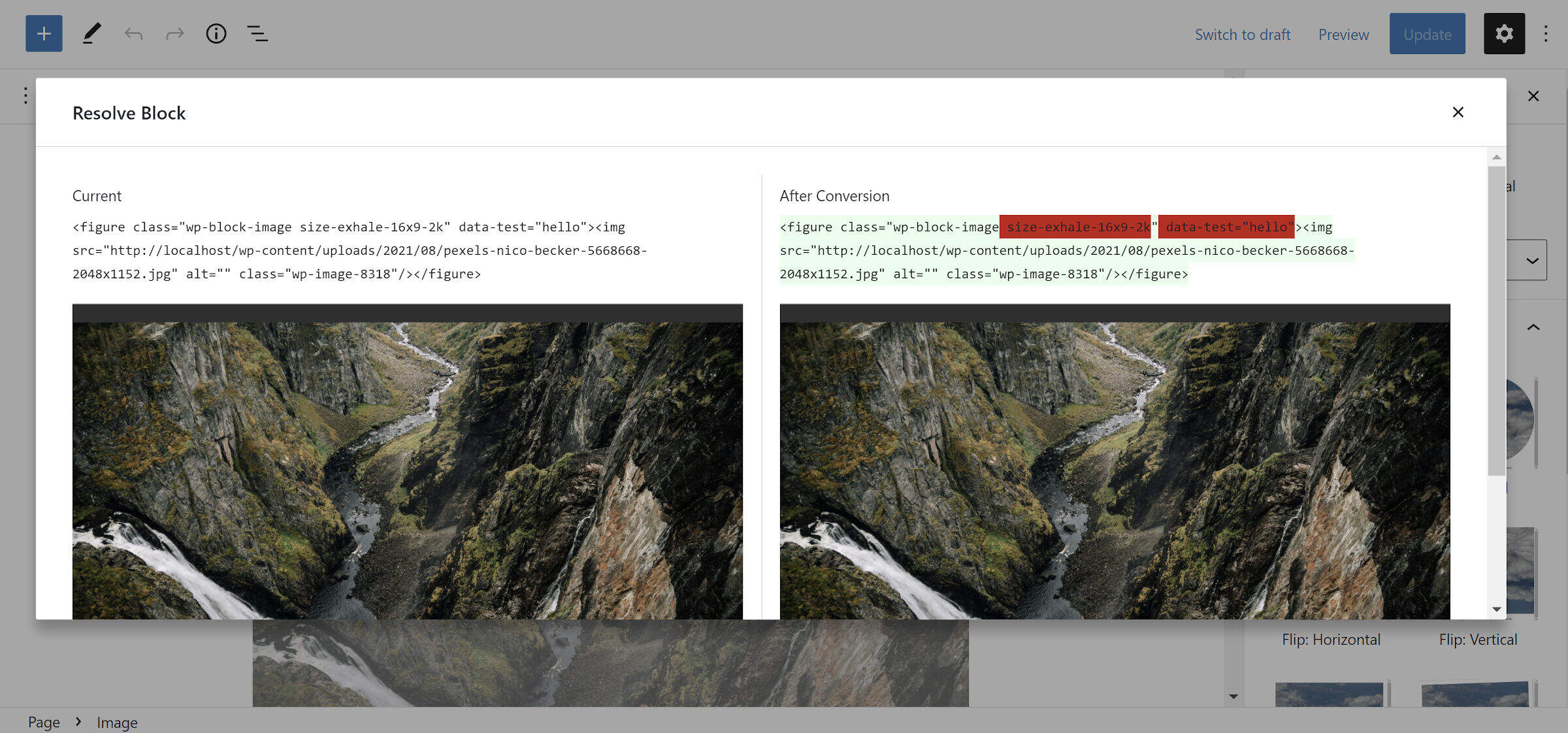Open the List View icon
The height and width of the screenshot is (733, 1568).
tap(257, 33)
